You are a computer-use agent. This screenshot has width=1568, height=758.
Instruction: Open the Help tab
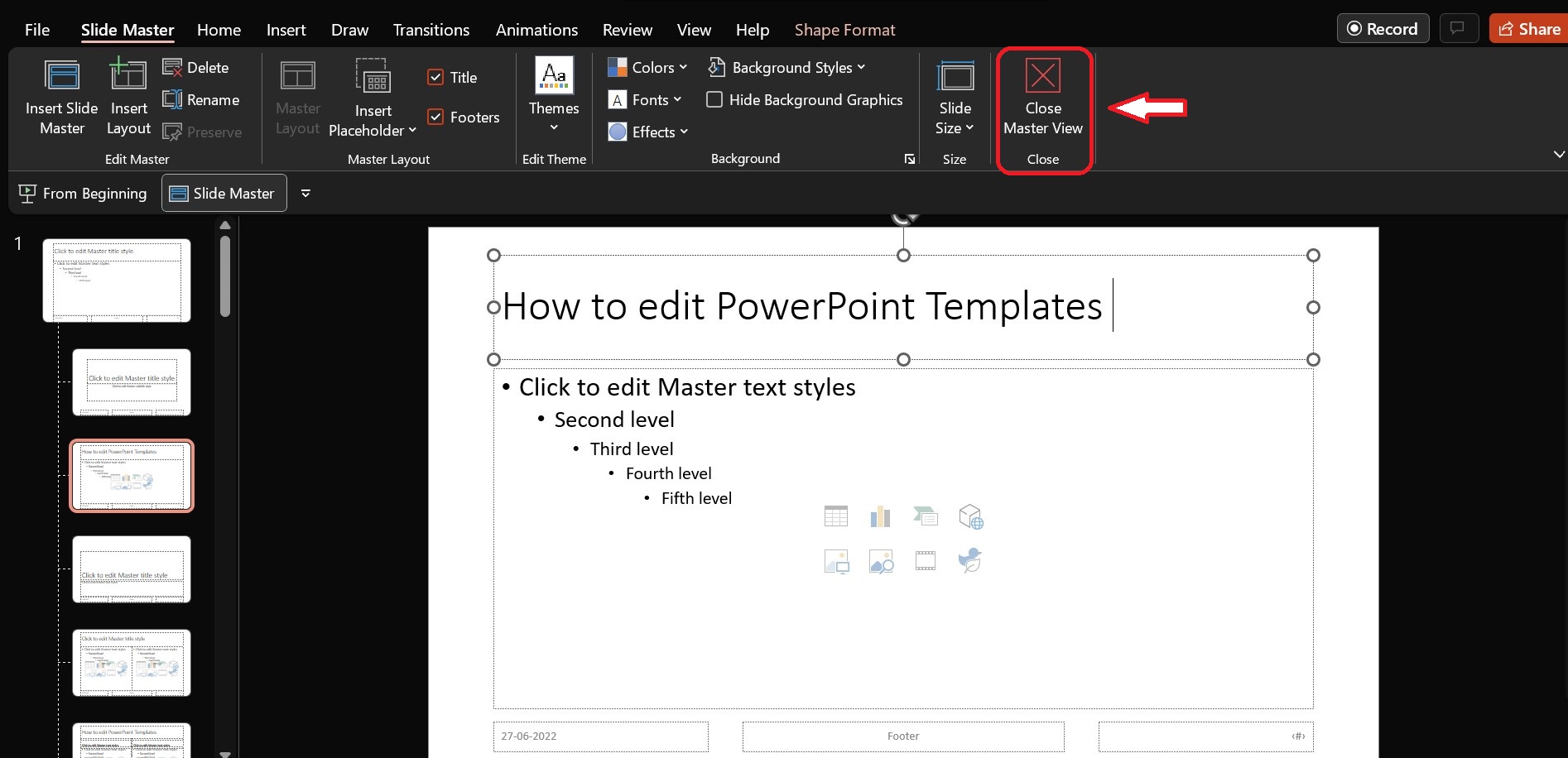tap(752, 30)
